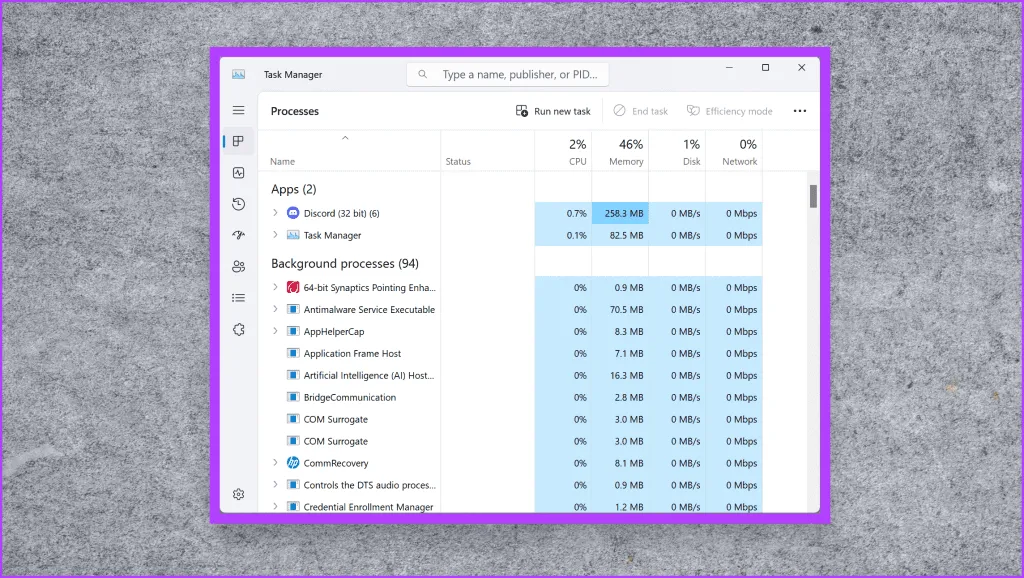Open the Performance page in sidebar
This screenshot has height=578, width=1024.
coord(238,173)
